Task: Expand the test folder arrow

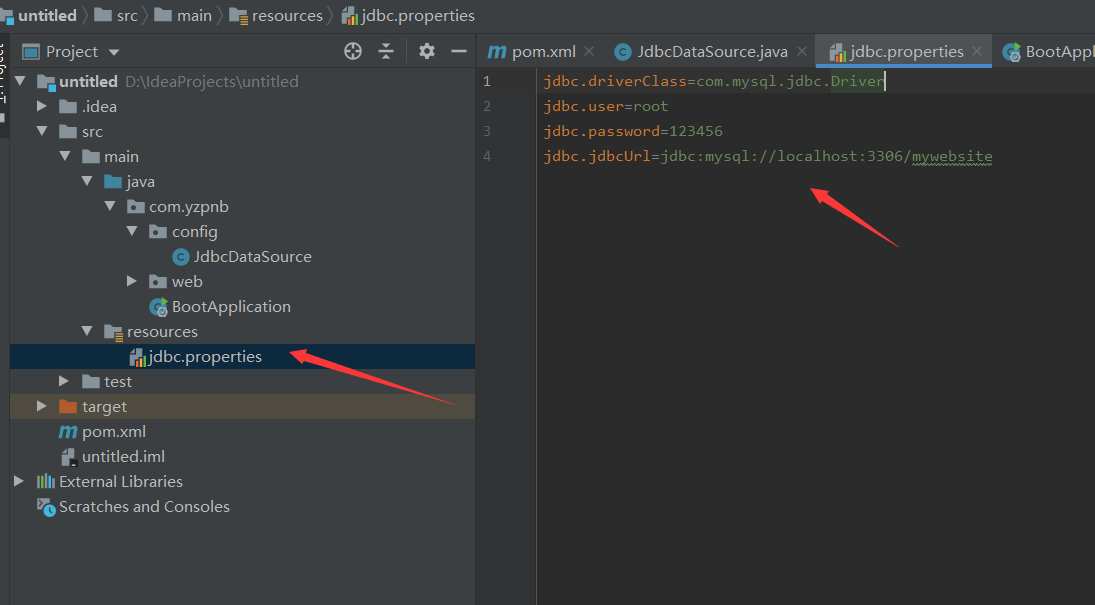Action: [64, 381]
